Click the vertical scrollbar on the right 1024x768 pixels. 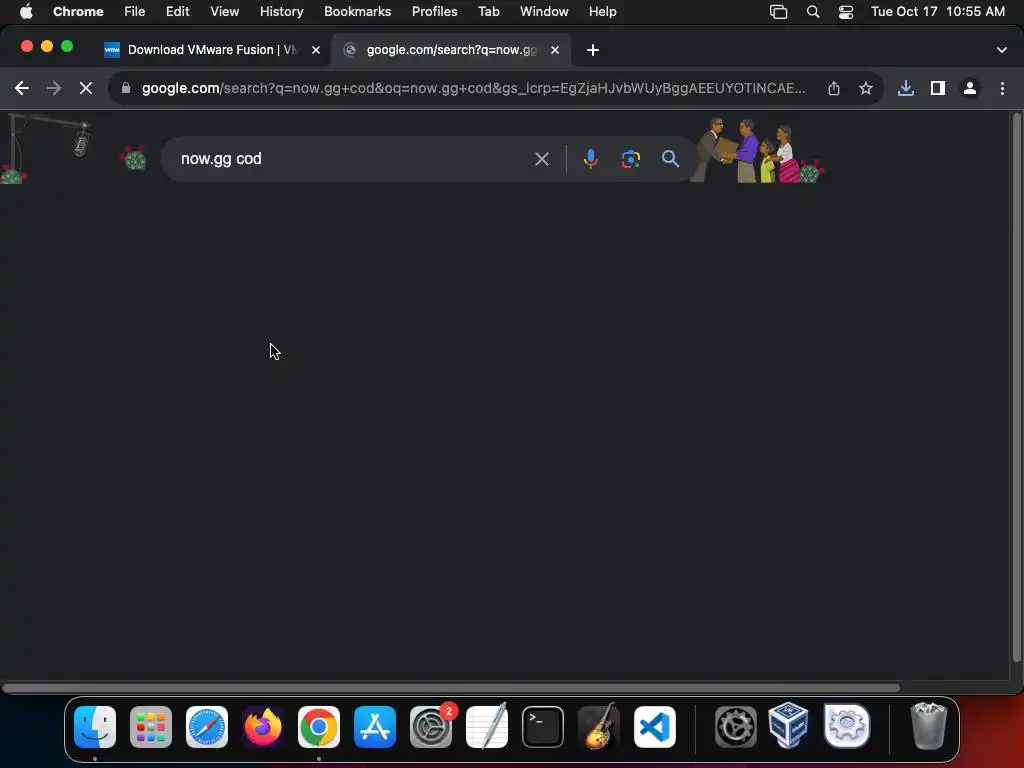(1016, 388)
